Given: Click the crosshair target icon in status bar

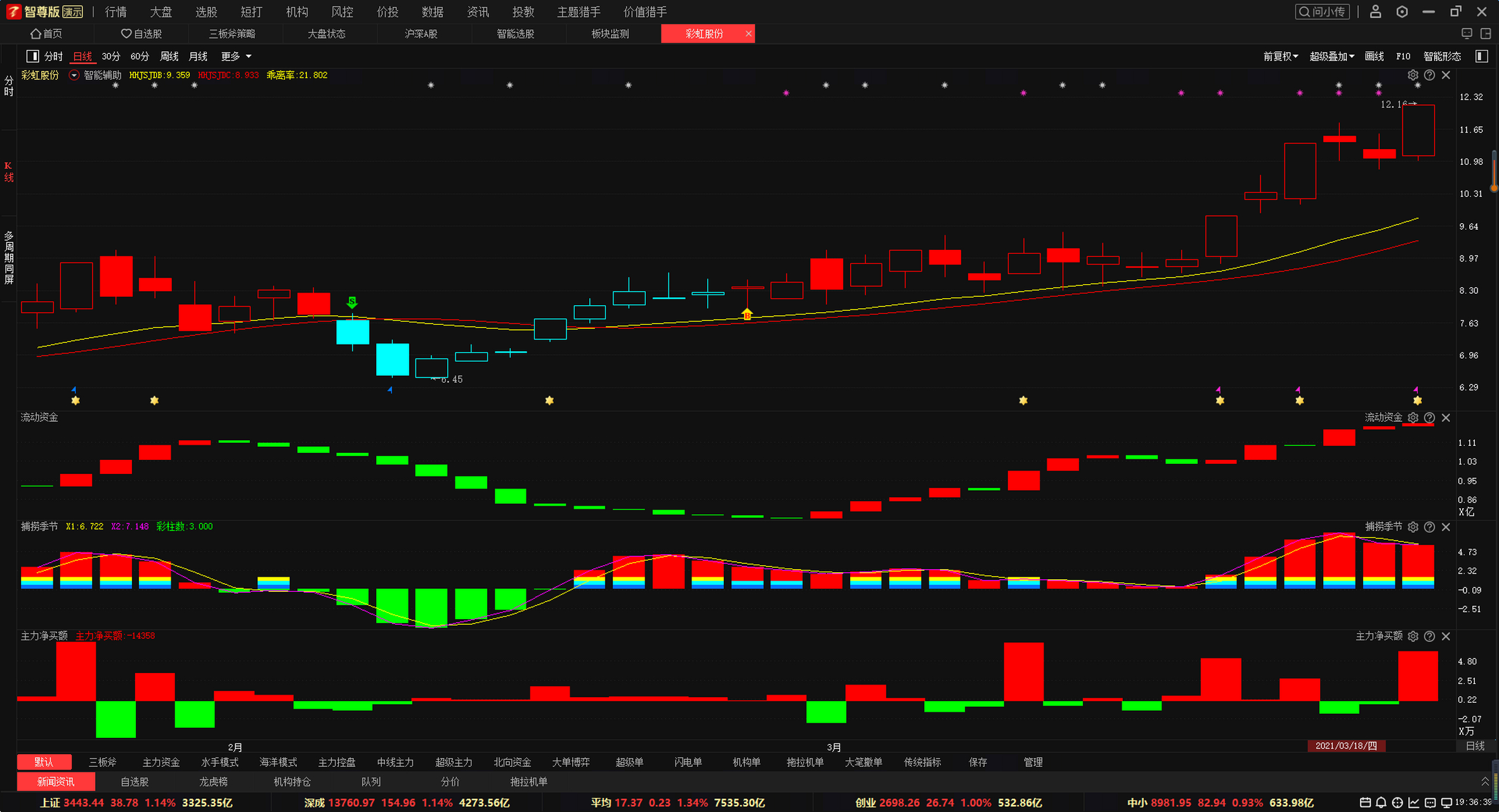Looking at the screenshot, I should [x=1397, y=802].
